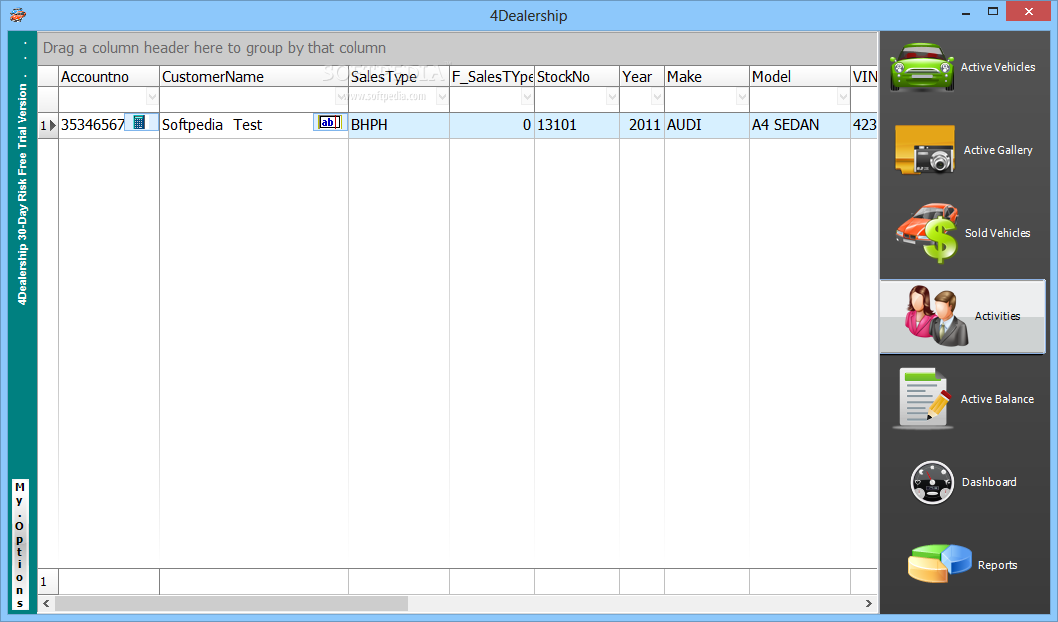Viewport: 1058px width, 622px height.
Task: Open Active Vehicles green car icon
Action: (x=922, y=67)
